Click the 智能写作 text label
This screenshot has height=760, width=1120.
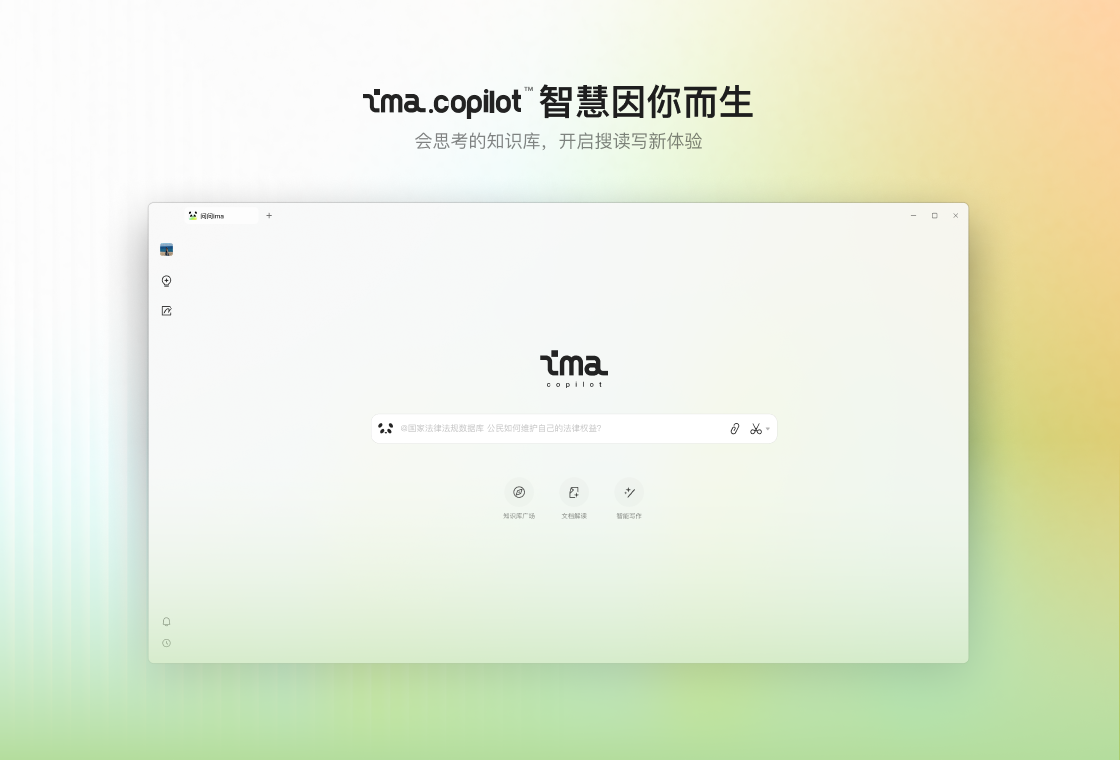click(629, 516)
